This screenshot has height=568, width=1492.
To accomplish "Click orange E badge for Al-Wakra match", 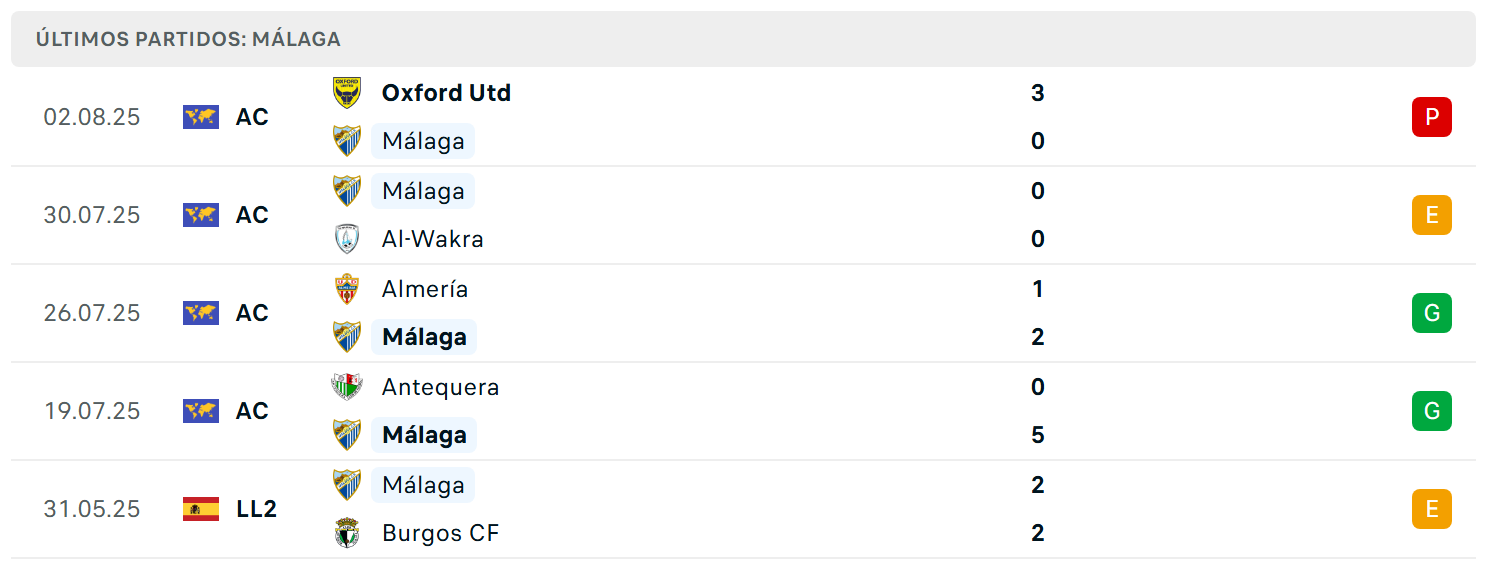I will pyautogui.click(x=1432, y=215).
